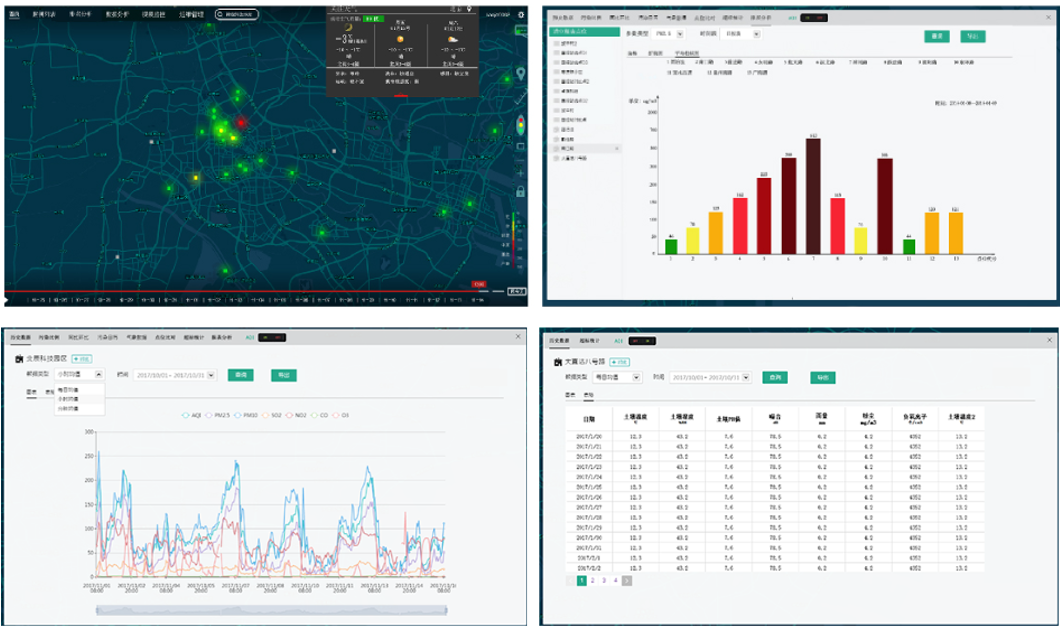
Task: Toggle the PM2.5 series in chart legend
Action: pyautogui.click(x=218, y=415)
